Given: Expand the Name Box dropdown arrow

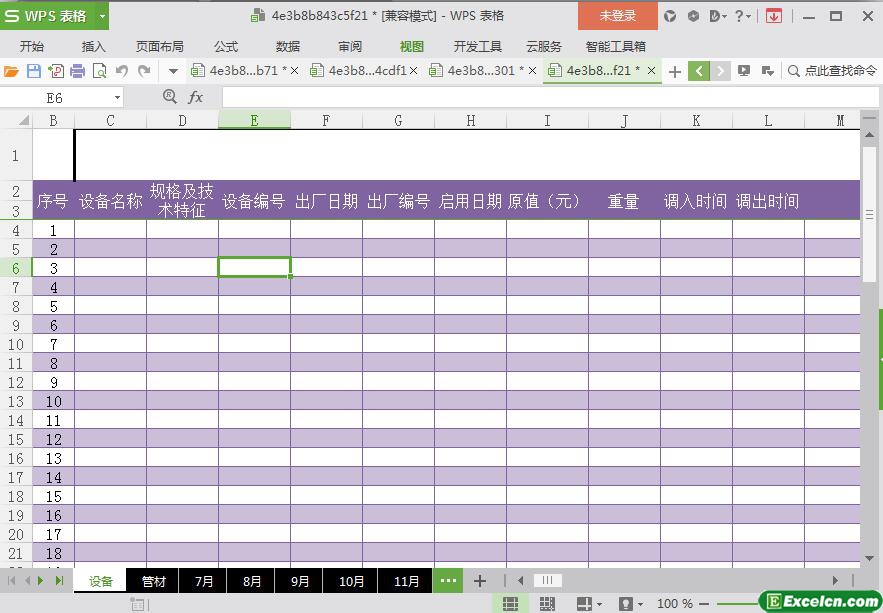Looking at the screenshot, I should 117,98.
